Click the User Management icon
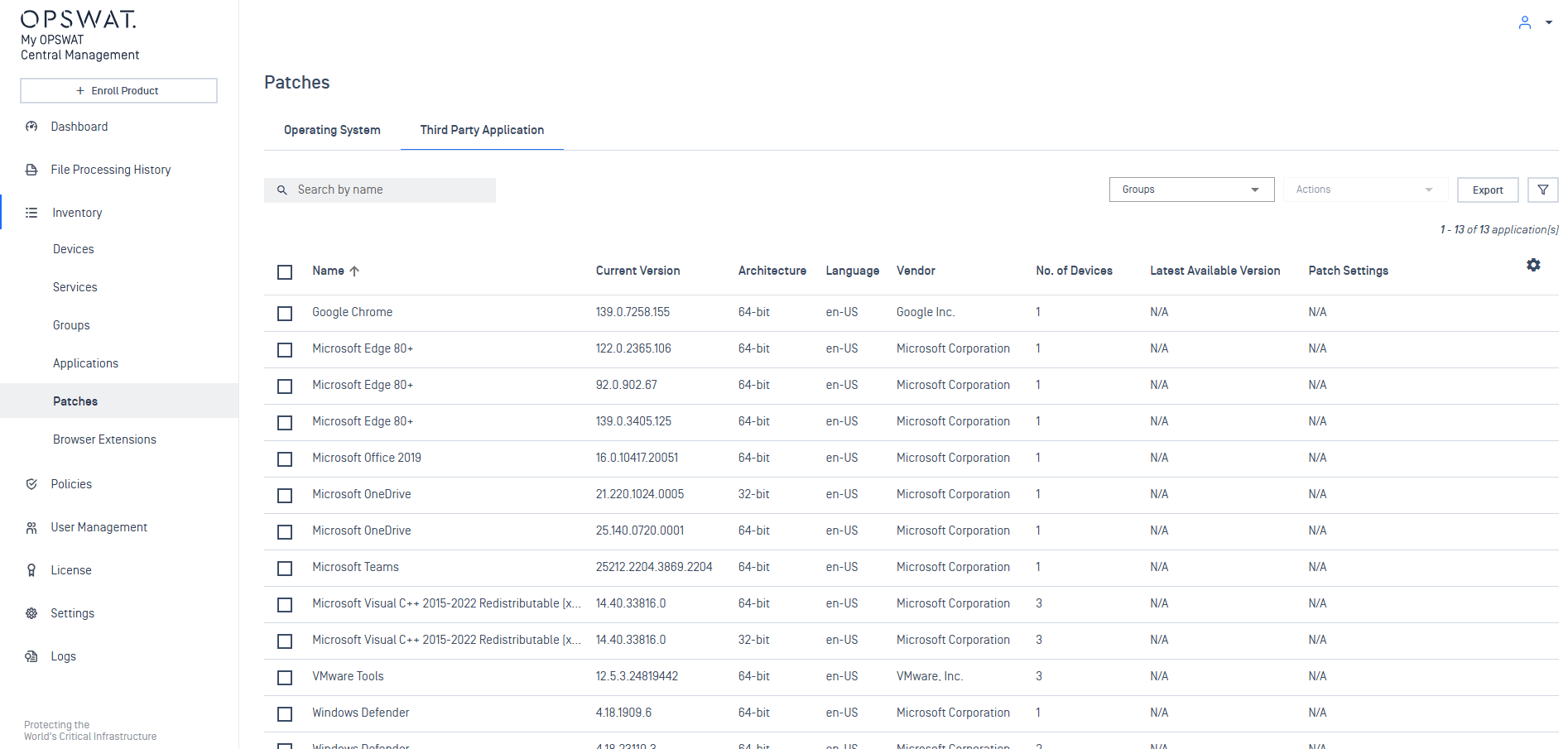Viewport: 1568px width, 749px height. point(31,526)
